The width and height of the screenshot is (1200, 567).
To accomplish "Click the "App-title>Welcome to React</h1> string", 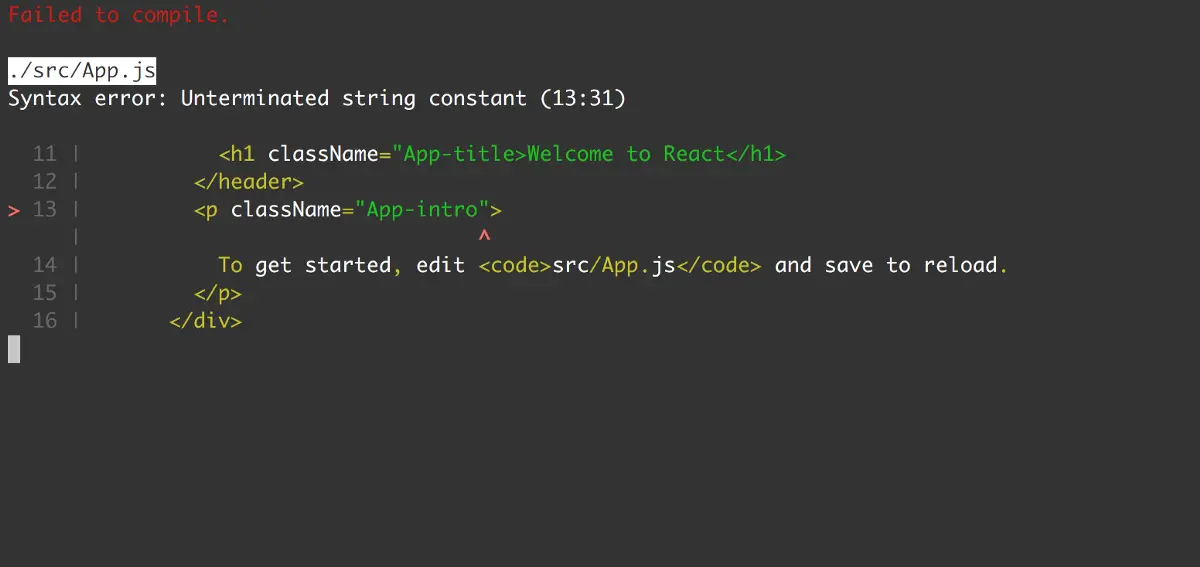I will pos(589,154).
